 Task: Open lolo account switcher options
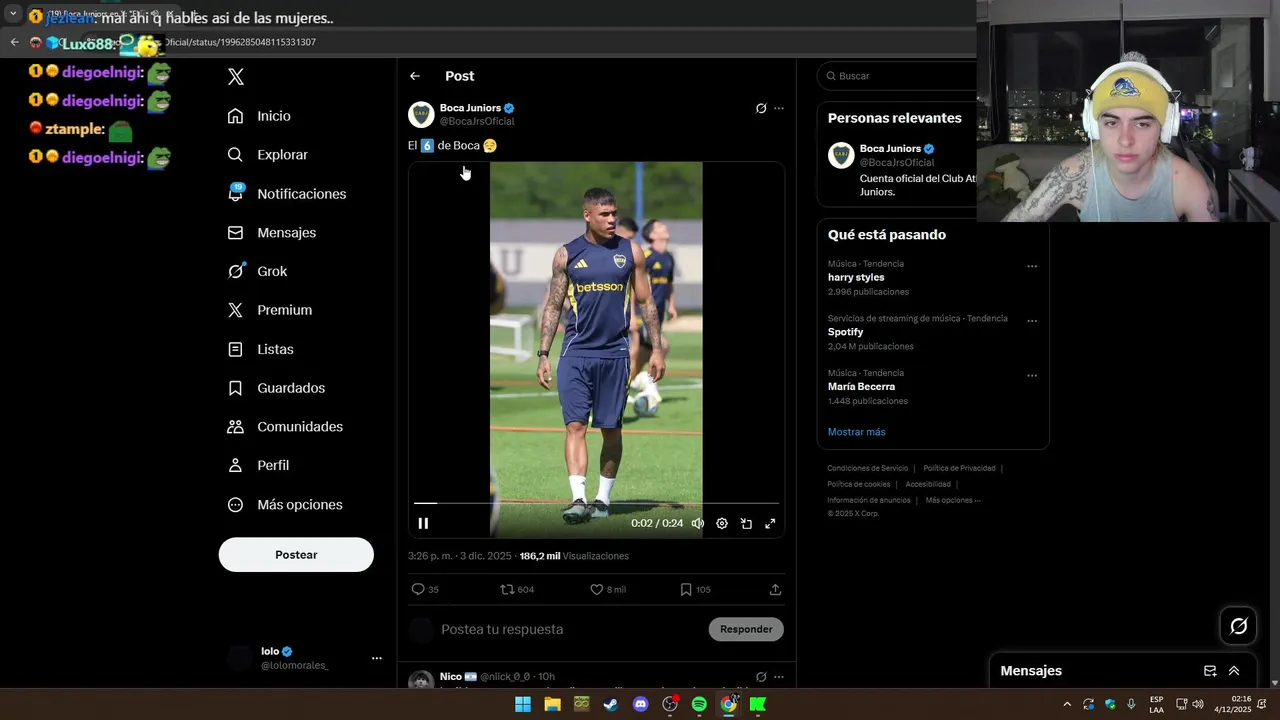click(377, 658)
